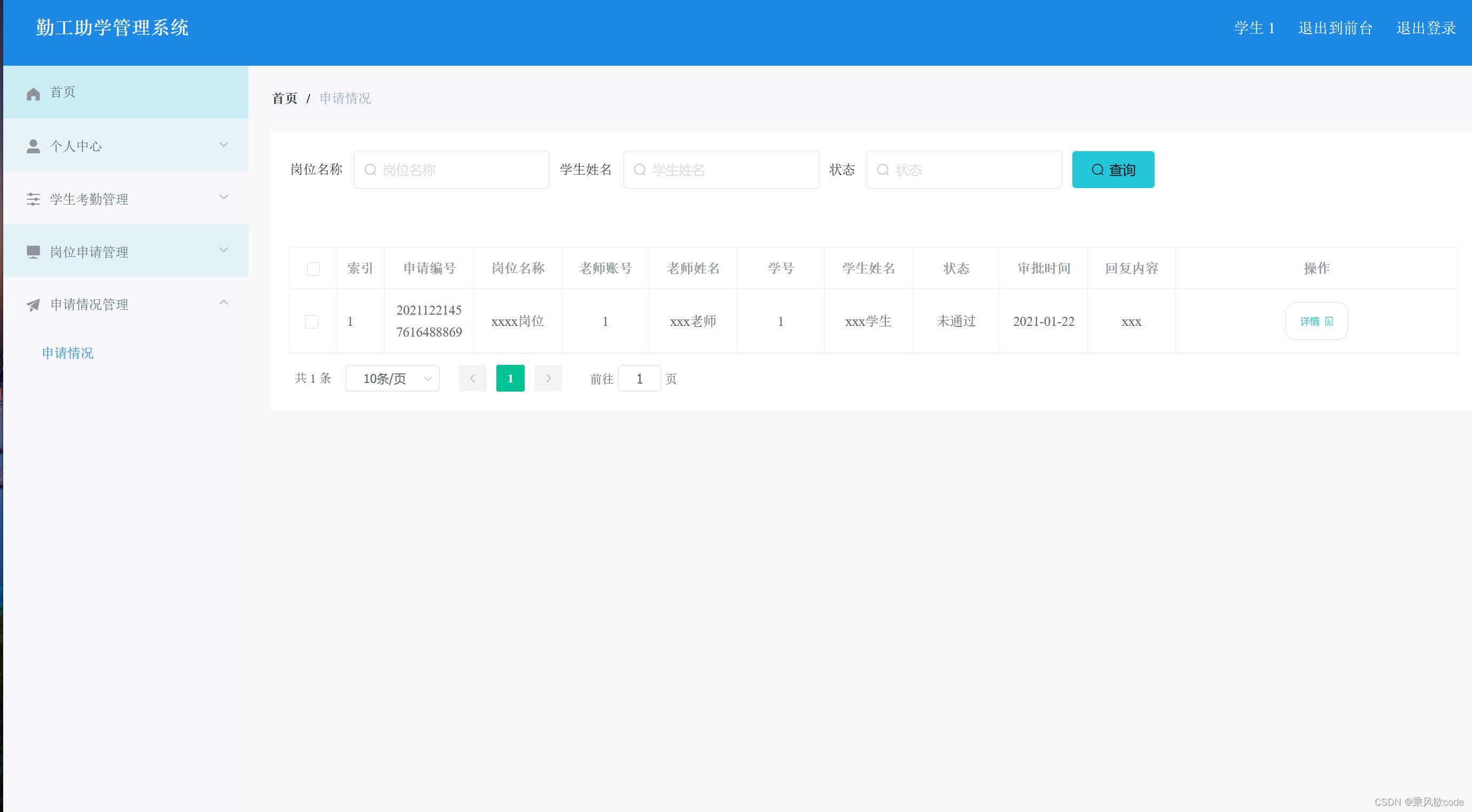1472x812 pixels.
Task: Click the 退出登录 option in top bar
Action: (x=1426, y=27)
